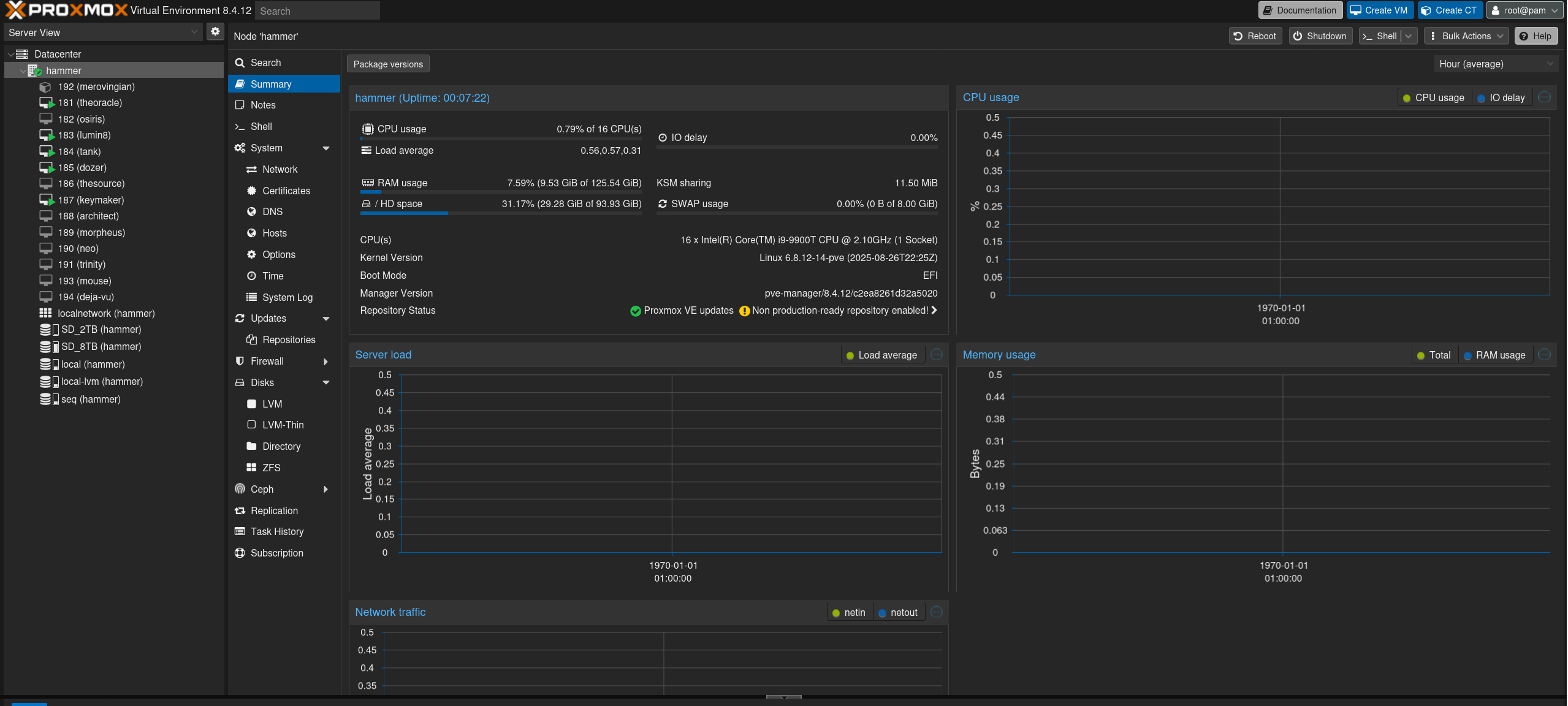Screen dimensions: 1568x706
Task: Click the Package versions button
Action: (x=388, y=64)
